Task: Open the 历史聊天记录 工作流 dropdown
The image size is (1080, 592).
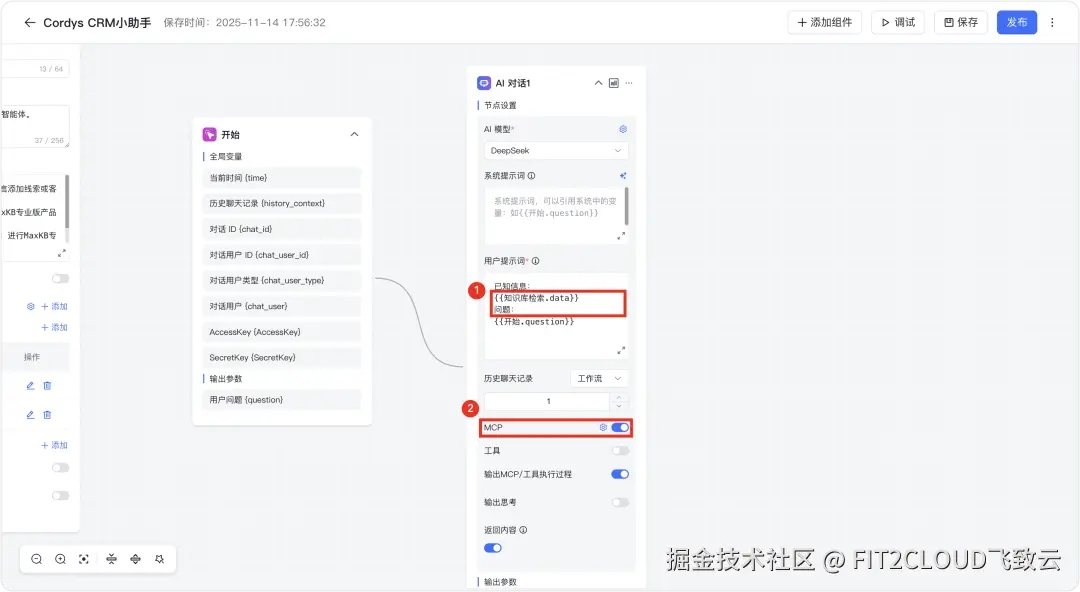Action: 599,378
